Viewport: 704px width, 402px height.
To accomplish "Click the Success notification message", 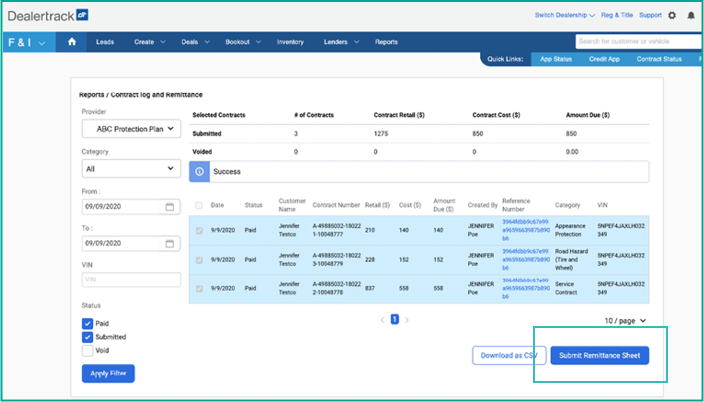I will click(x=419, y=172).
